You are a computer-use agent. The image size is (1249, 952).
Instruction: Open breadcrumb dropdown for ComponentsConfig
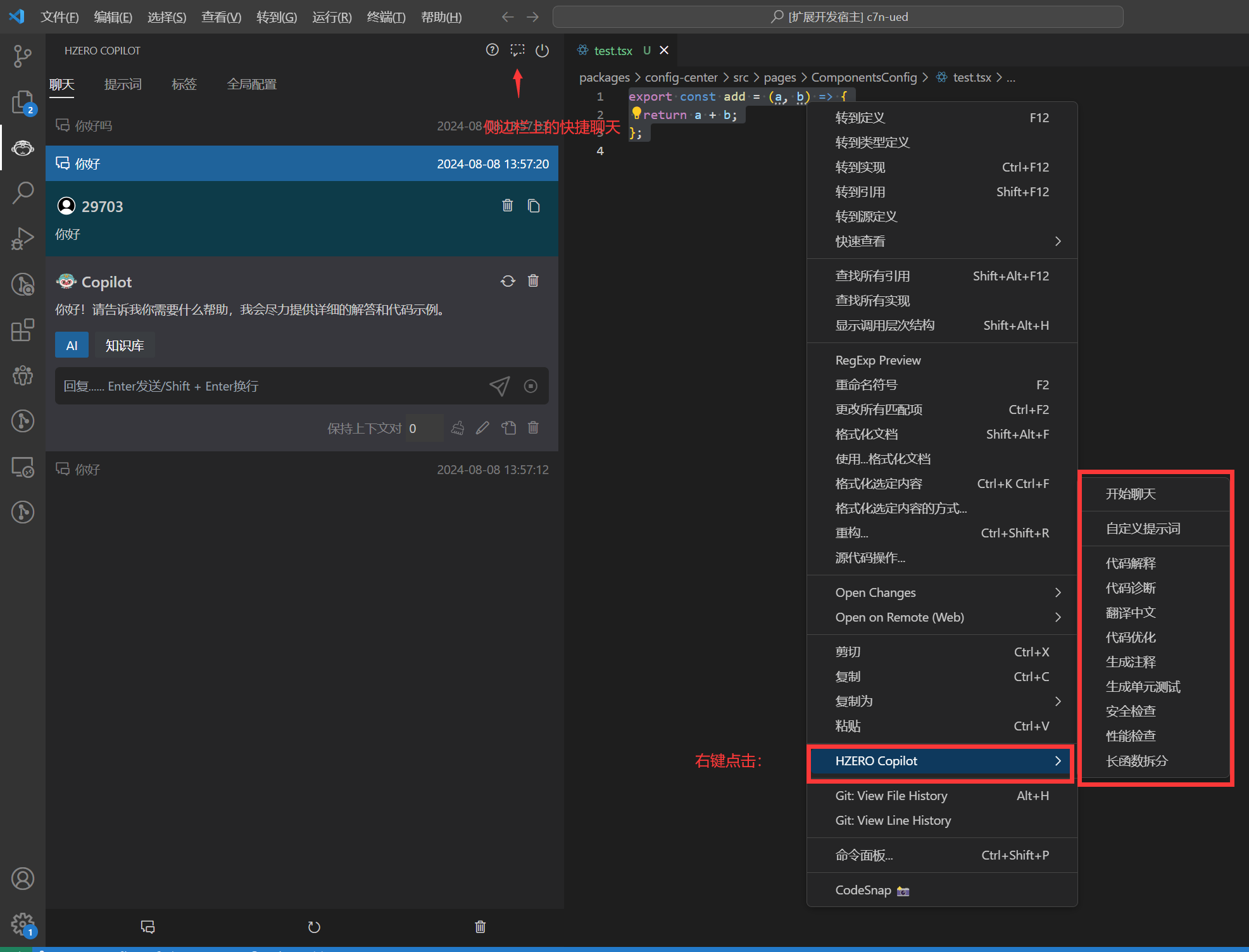pos(864,77)
